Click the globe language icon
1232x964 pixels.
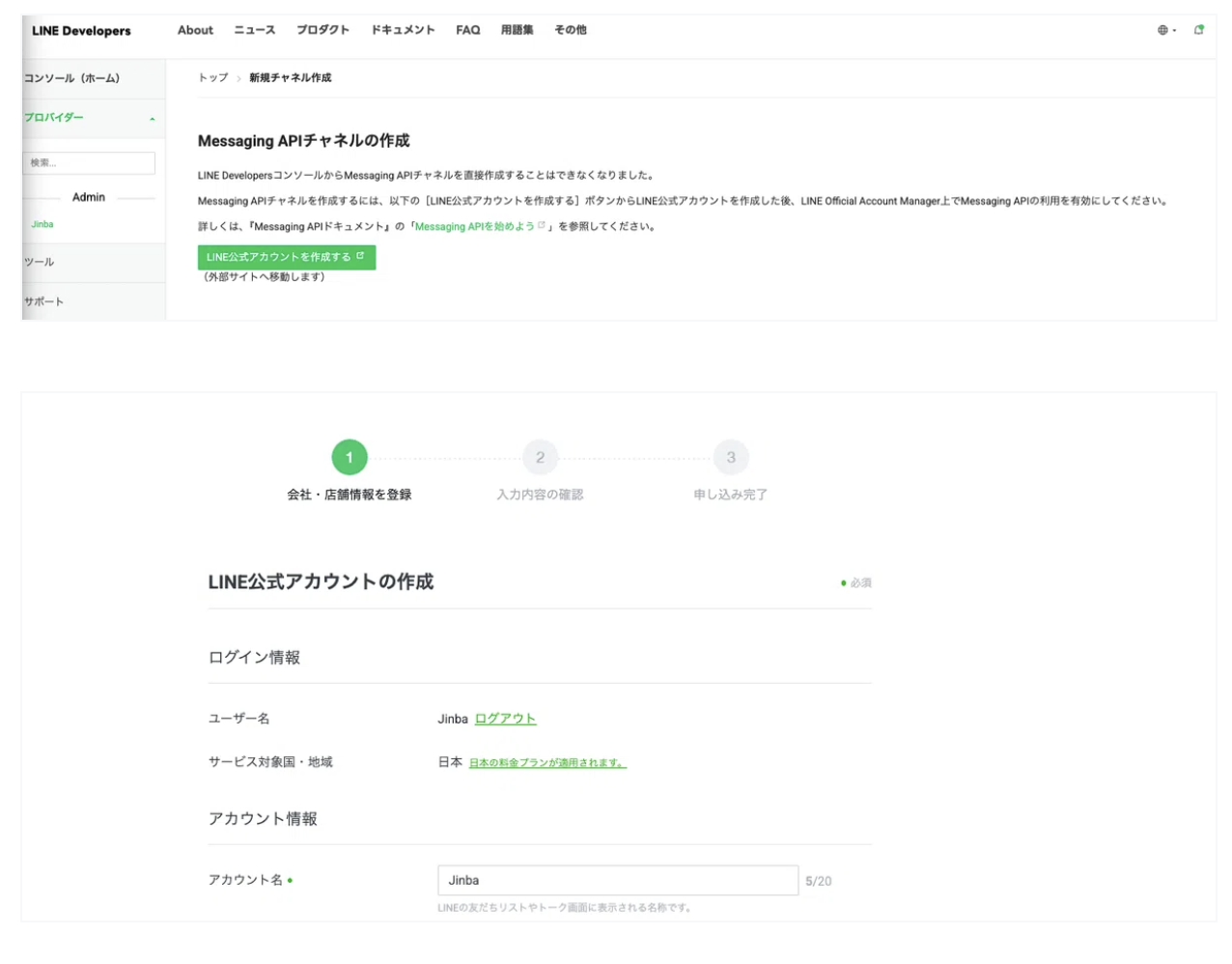coord(1162,30)
